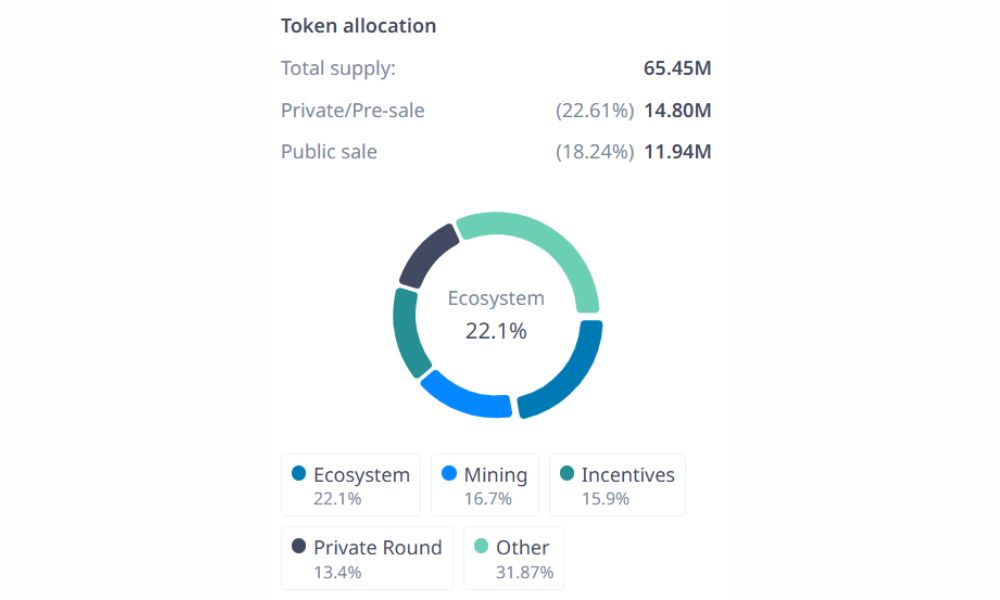Image resolution: width=1000 pixels, height=600 pixels.
Task: Click the 14.80M Private/Pre-sale value
Action: coord(678,110)
